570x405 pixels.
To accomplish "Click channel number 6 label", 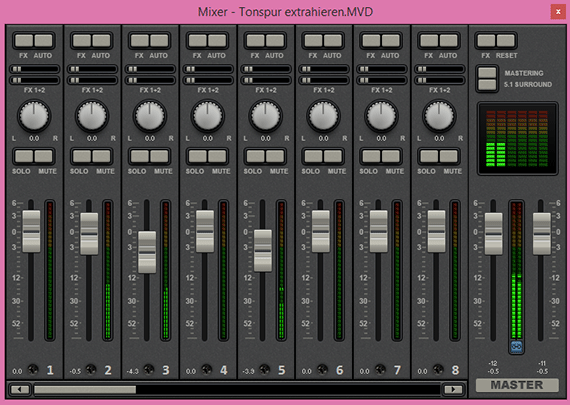I will click(340, 370).
